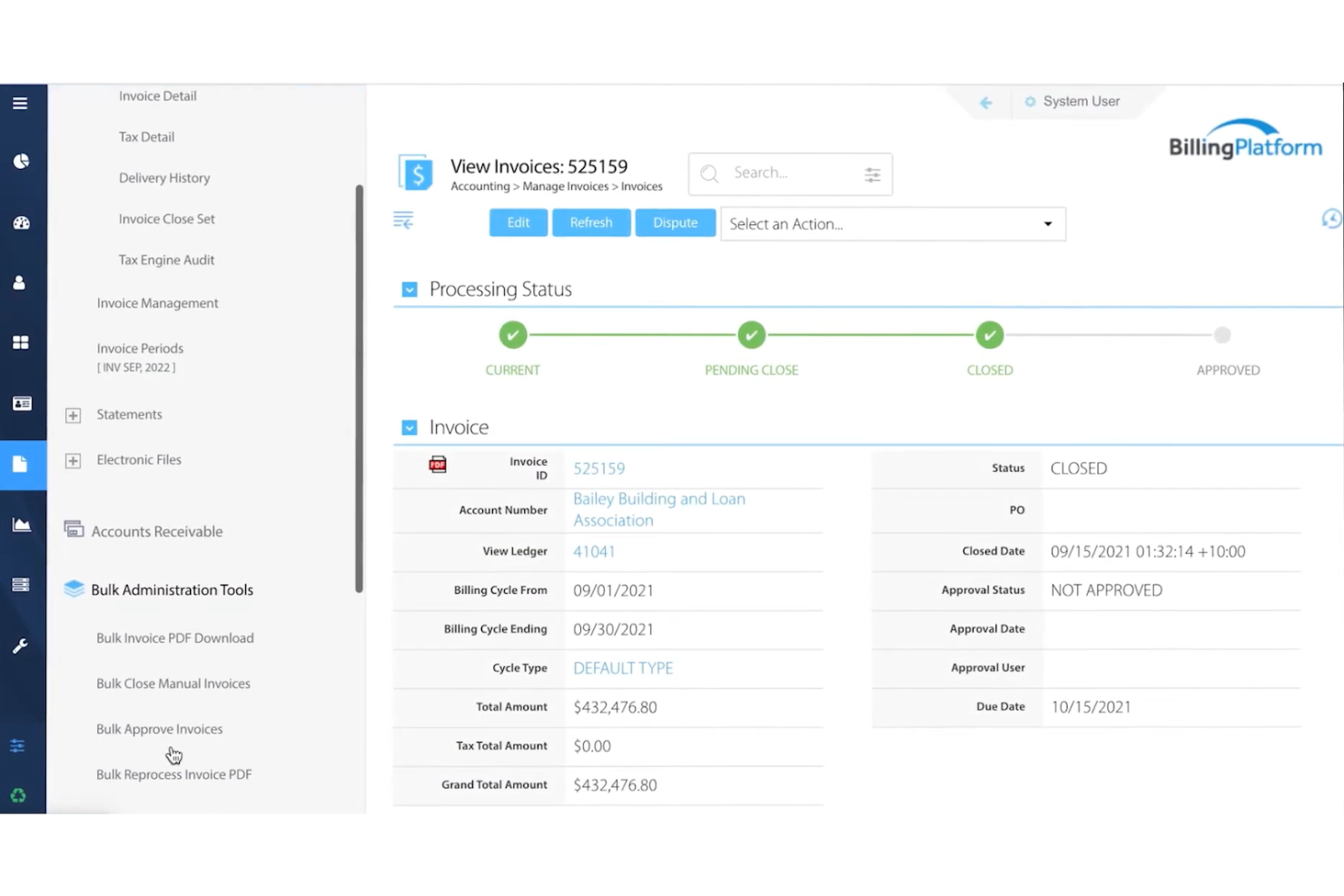Viewport: 1344px width, 896px height.
Task: Select the pie chart reports icon in sidebar
Action: click(x=22, y=161)
